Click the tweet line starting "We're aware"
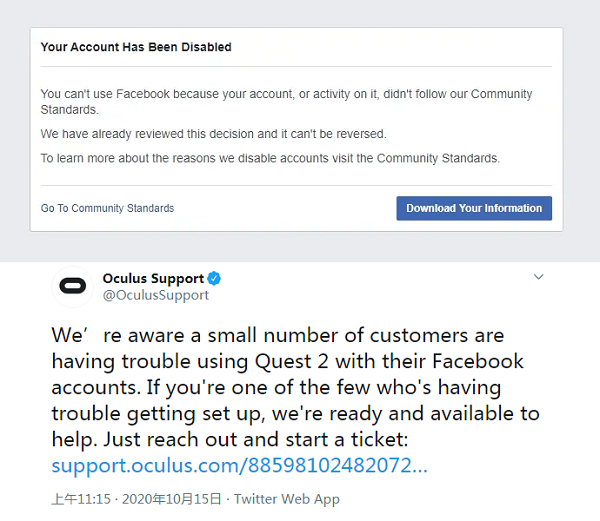The image size is (600, 521). (x=278, y=335)
